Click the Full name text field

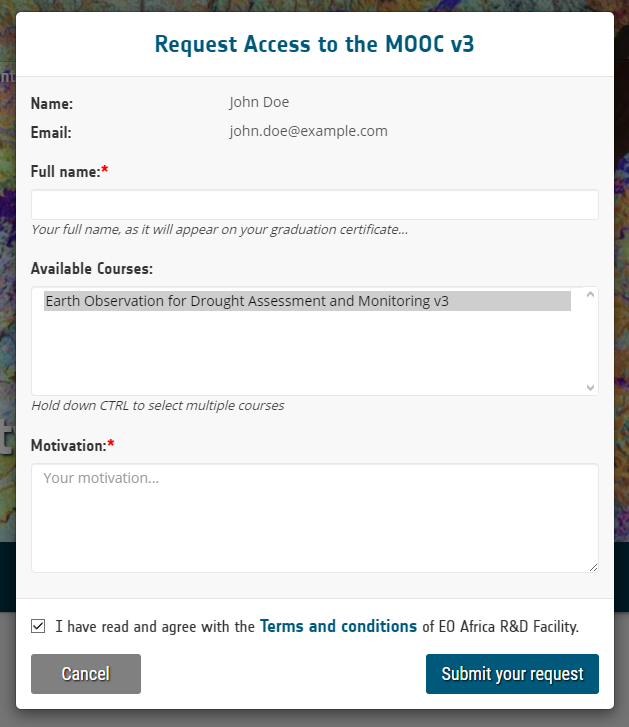point(315,204)
